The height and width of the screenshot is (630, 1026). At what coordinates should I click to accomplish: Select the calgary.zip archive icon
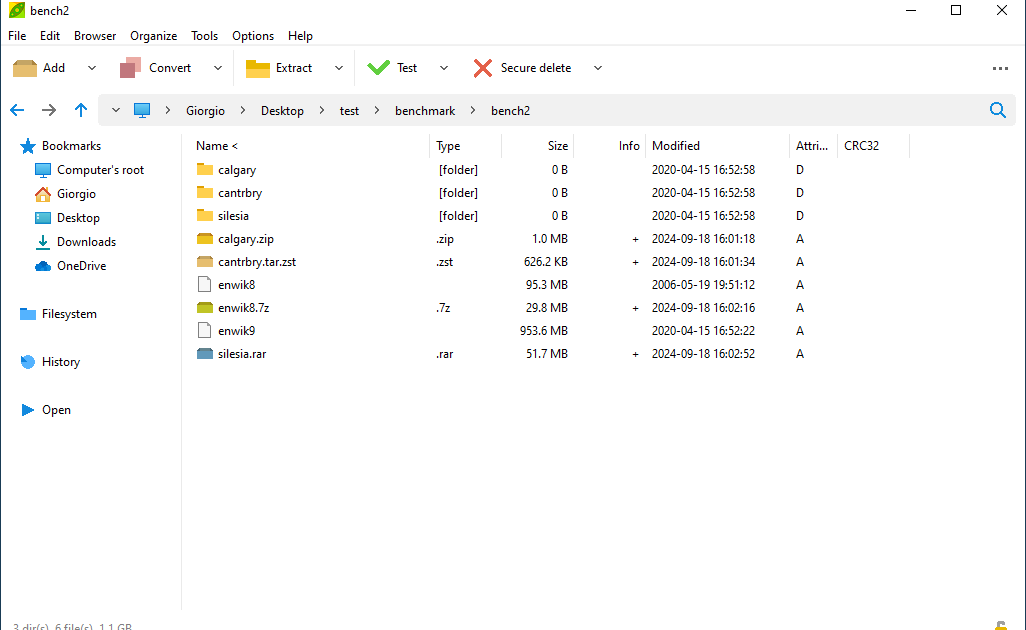[205, 239]
